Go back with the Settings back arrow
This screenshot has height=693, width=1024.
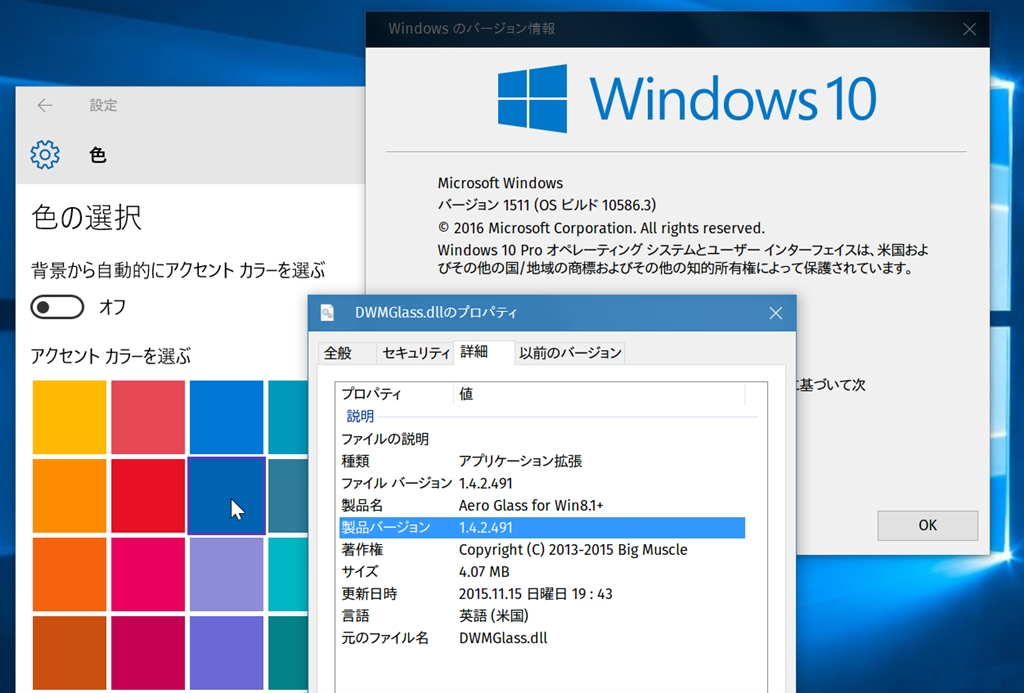(45, 105)
